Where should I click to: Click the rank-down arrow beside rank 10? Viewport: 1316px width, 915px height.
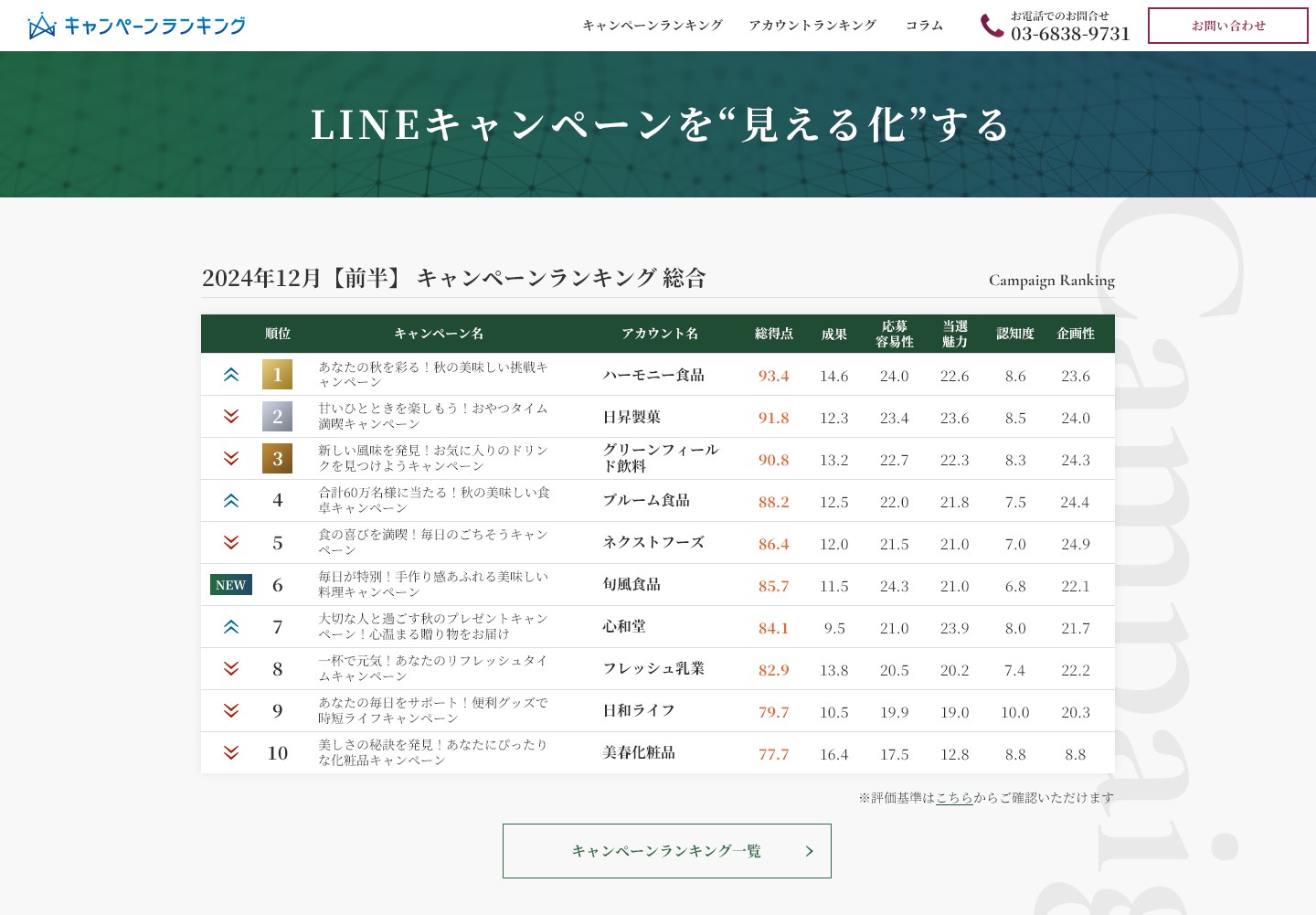tap(231, 753)
